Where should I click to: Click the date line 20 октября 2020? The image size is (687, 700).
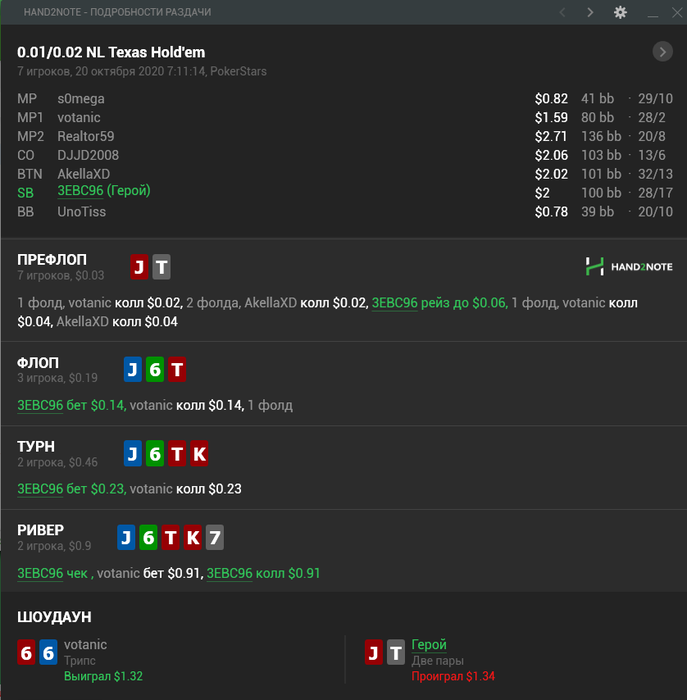(x=142, y=71)
